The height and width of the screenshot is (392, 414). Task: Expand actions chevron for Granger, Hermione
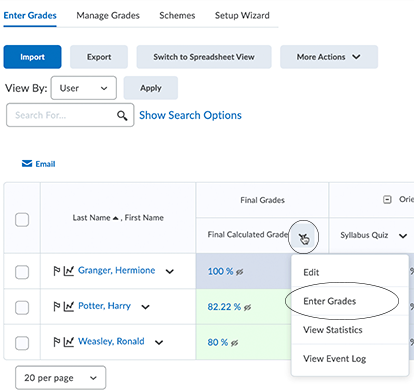coord(170,271)
